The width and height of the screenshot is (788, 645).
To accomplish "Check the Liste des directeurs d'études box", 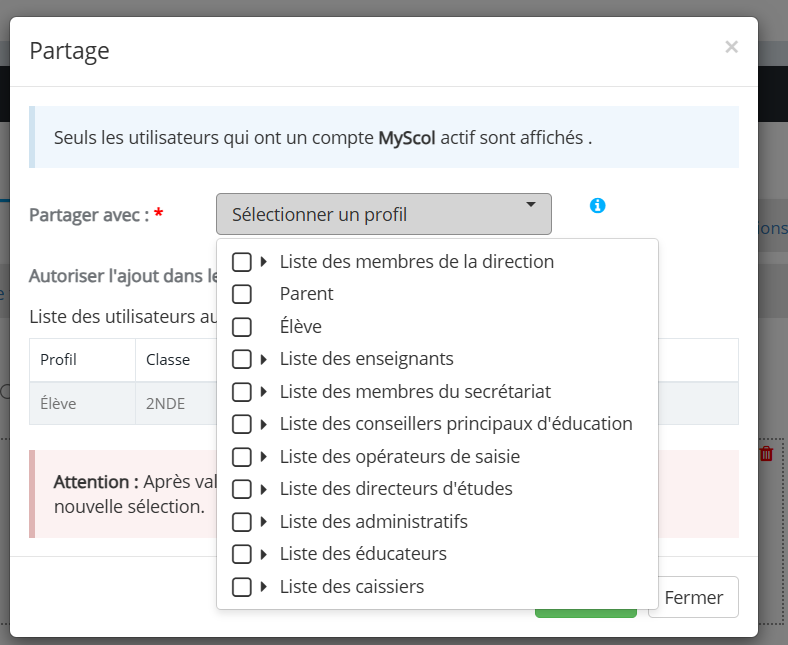I will pos(242,489).
